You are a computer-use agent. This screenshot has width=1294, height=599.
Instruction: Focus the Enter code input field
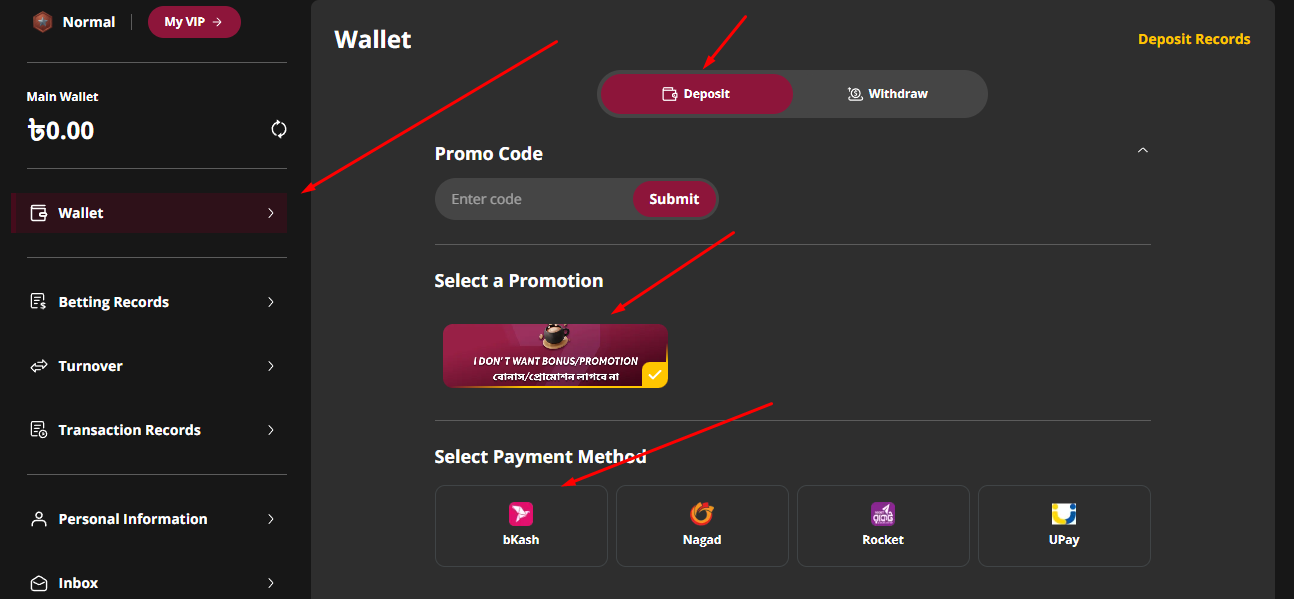535,199
